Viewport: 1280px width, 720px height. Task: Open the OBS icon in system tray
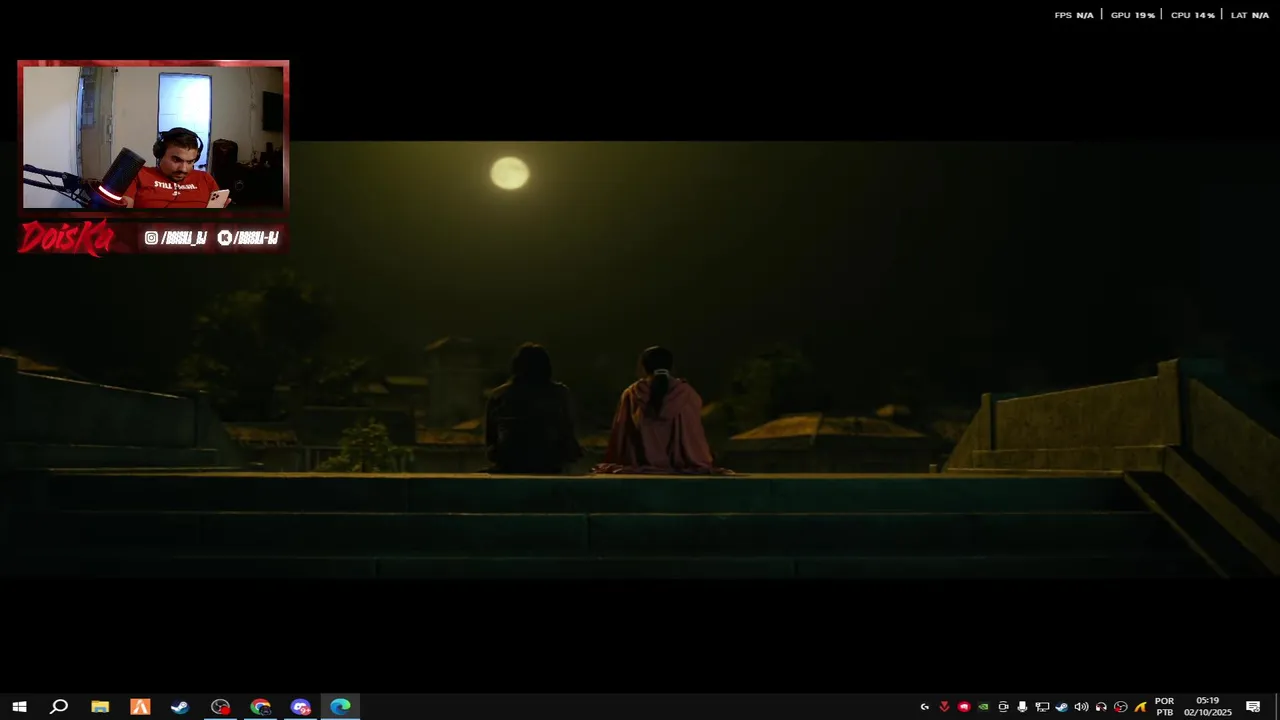[1120, 707]
